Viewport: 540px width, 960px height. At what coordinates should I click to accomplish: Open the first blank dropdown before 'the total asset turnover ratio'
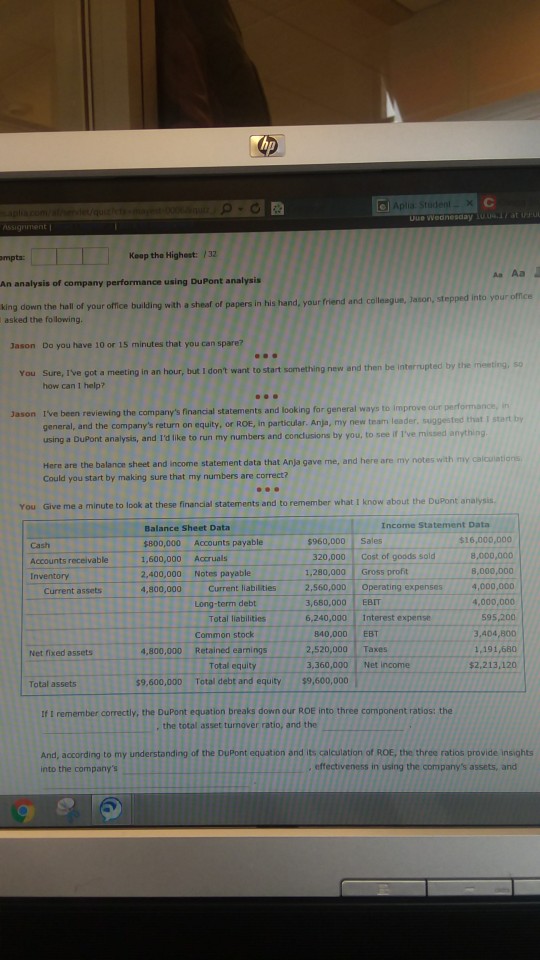click(x=99, y=726)
